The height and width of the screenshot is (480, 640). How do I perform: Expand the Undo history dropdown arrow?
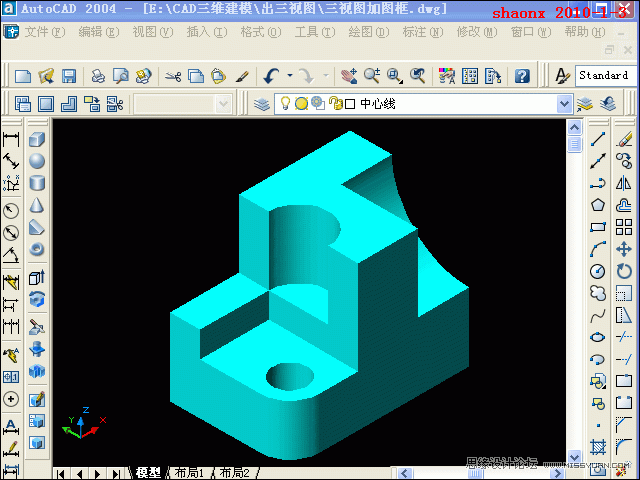(290, 76)
